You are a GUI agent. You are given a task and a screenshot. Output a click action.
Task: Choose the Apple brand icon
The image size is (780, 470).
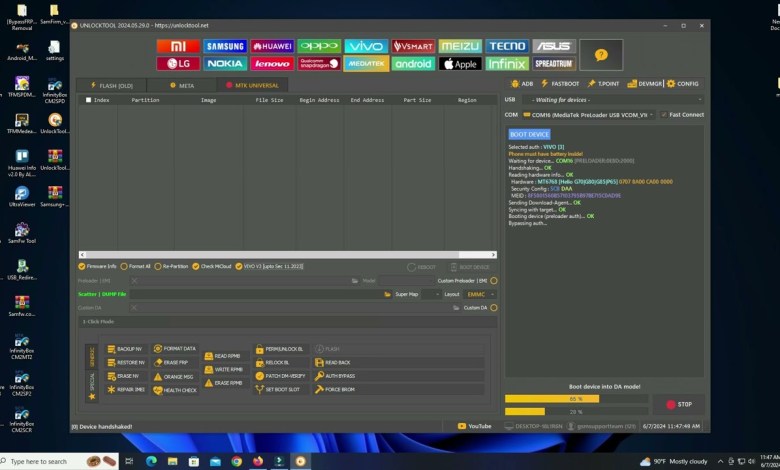pyautogui.click(x=460, y=64)
